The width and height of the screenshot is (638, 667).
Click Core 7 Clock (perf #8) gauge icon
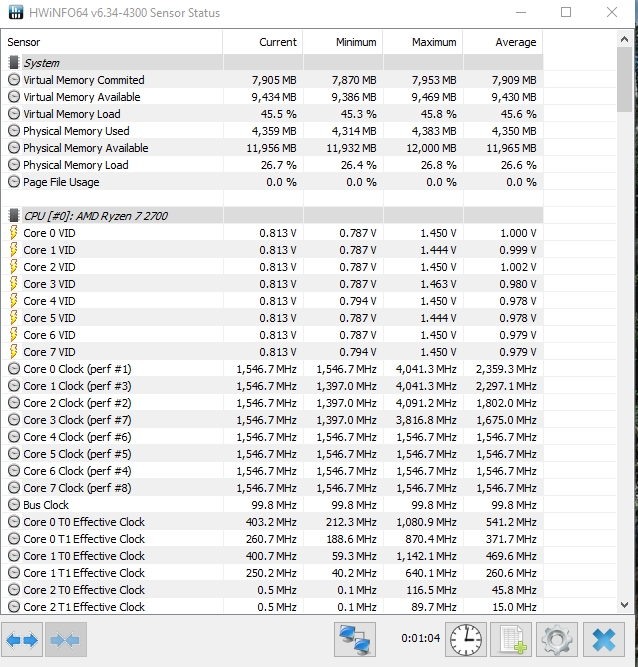point(14,487)
